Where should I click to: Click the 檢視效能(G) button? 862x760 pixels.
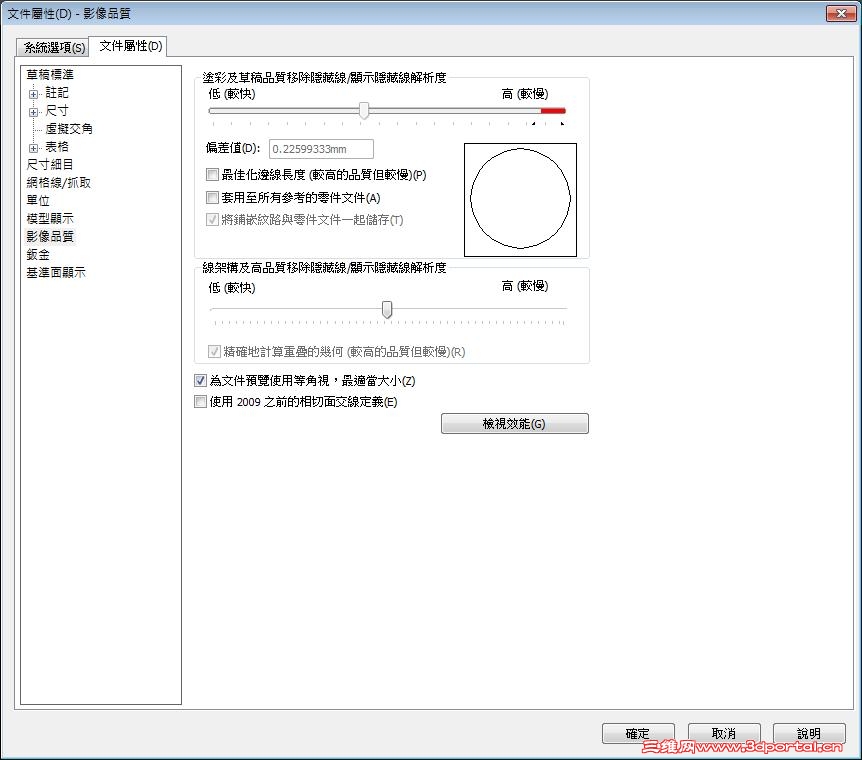click(515, 424)
